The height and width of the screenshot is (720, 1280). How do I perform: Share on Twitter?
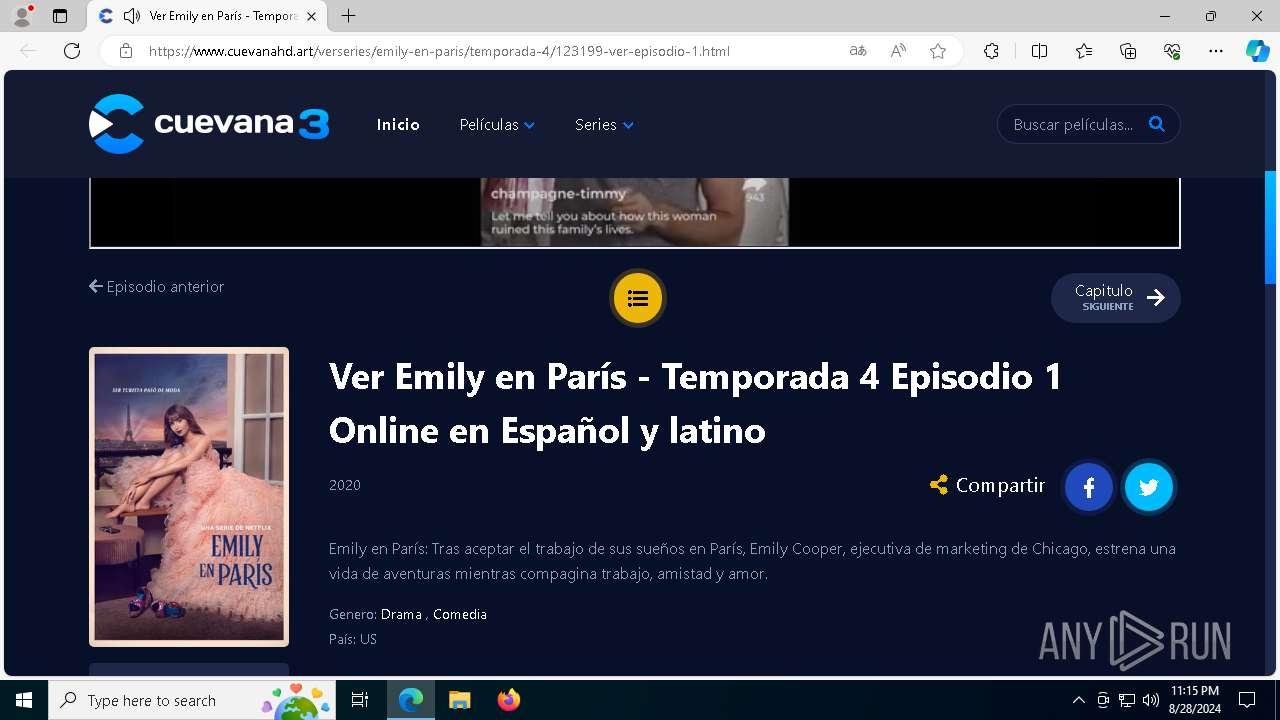tap(1148, 487)
